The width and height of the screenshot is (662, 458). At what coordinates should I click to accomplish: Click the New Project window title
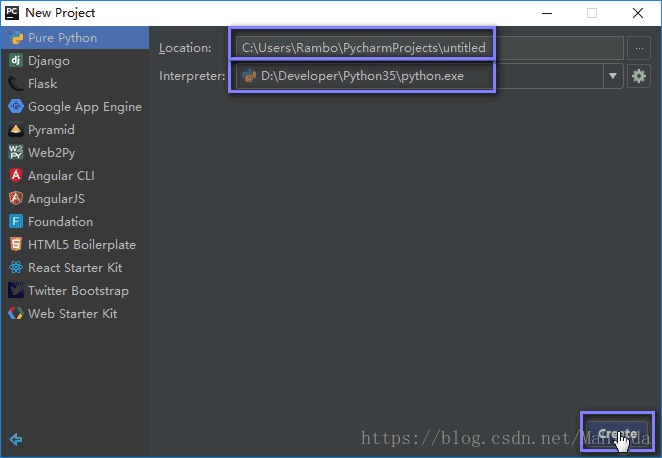[60, 13]
